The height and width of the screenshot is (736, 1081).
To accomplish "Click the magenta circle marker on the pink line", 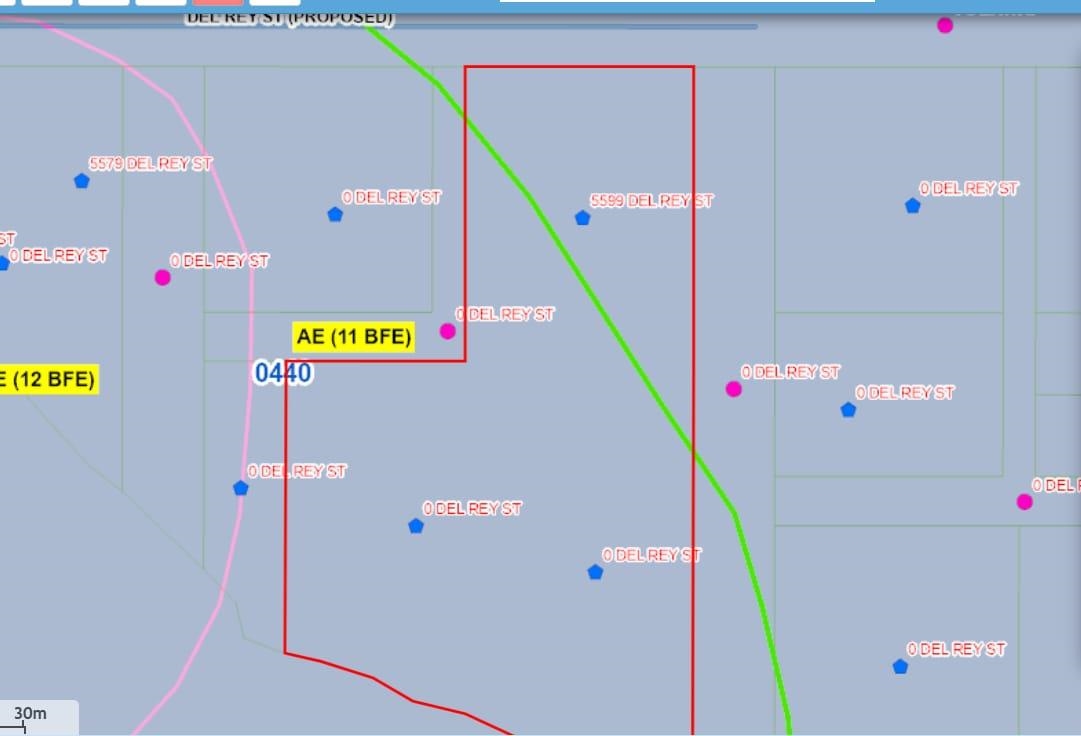I will 162,277.
